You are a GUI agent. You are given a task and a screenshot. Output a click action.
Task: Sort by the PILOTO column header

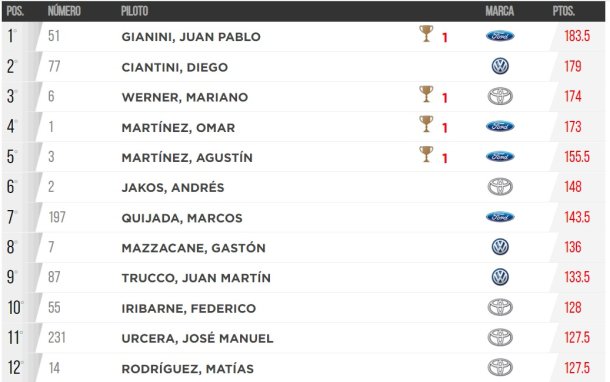pos(134,11)
